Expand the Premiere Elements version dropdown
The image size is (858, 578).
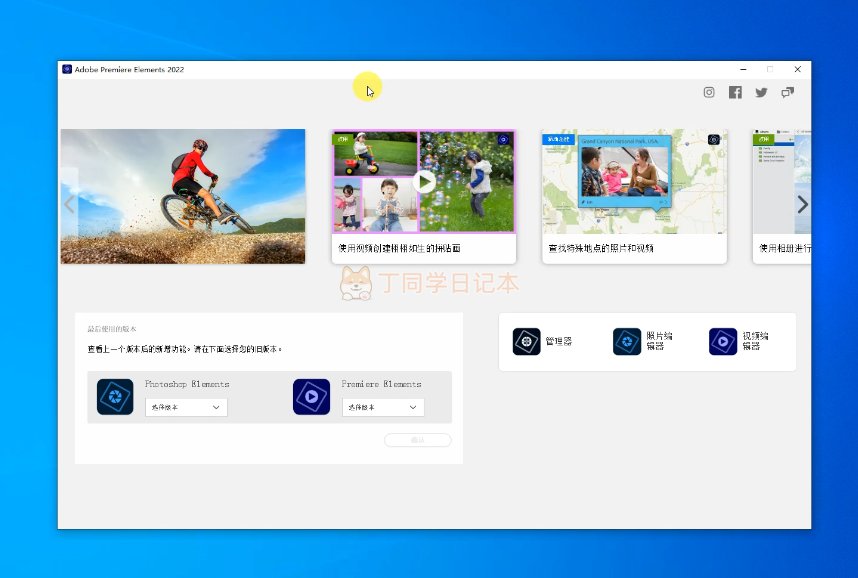pyautogui.click(x=383, y=407)
